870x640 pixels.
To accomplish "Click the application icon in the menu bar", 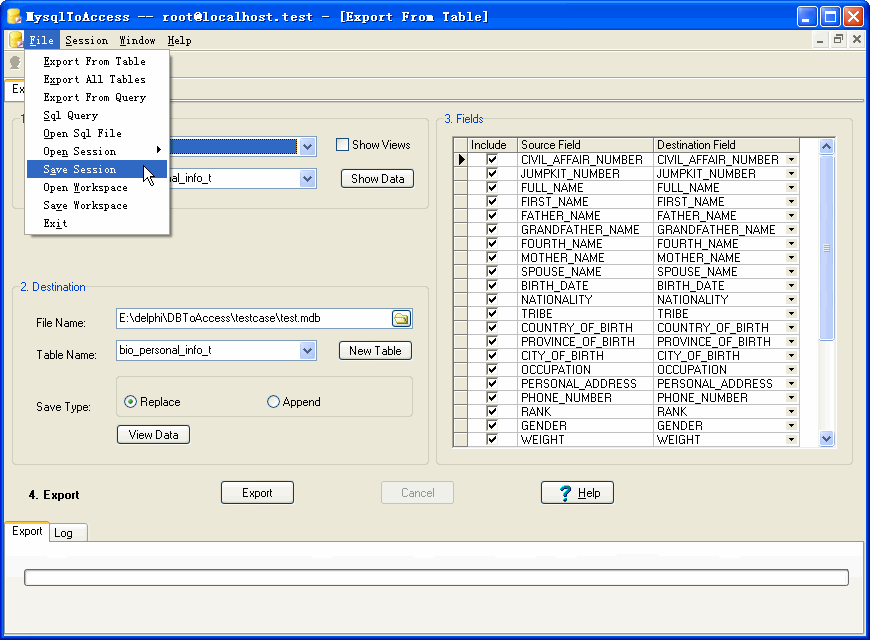I will click(x=16, y=40).
